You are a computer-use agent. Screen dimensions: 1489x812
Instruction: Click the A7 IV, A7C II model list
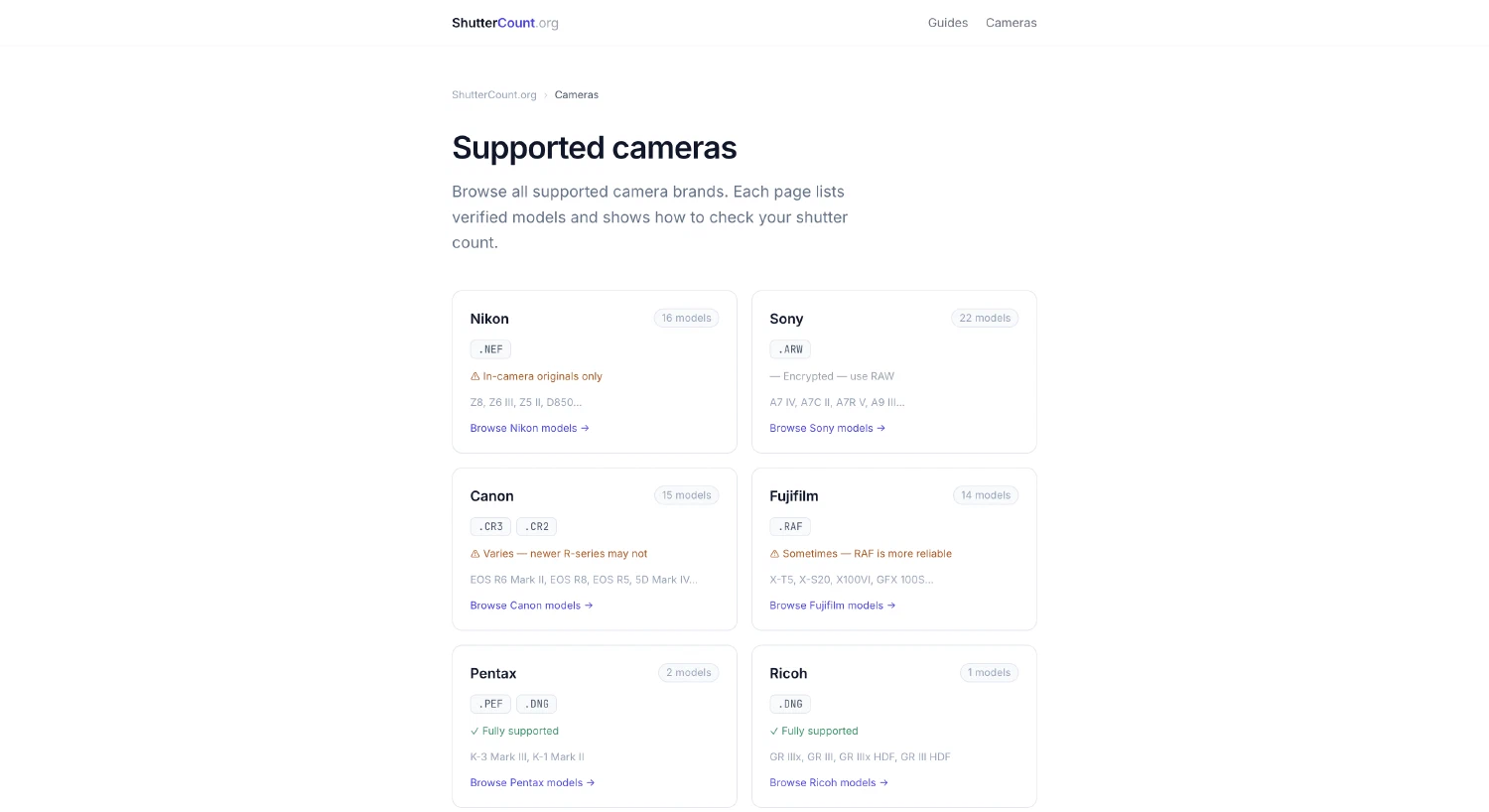point(837,402)
